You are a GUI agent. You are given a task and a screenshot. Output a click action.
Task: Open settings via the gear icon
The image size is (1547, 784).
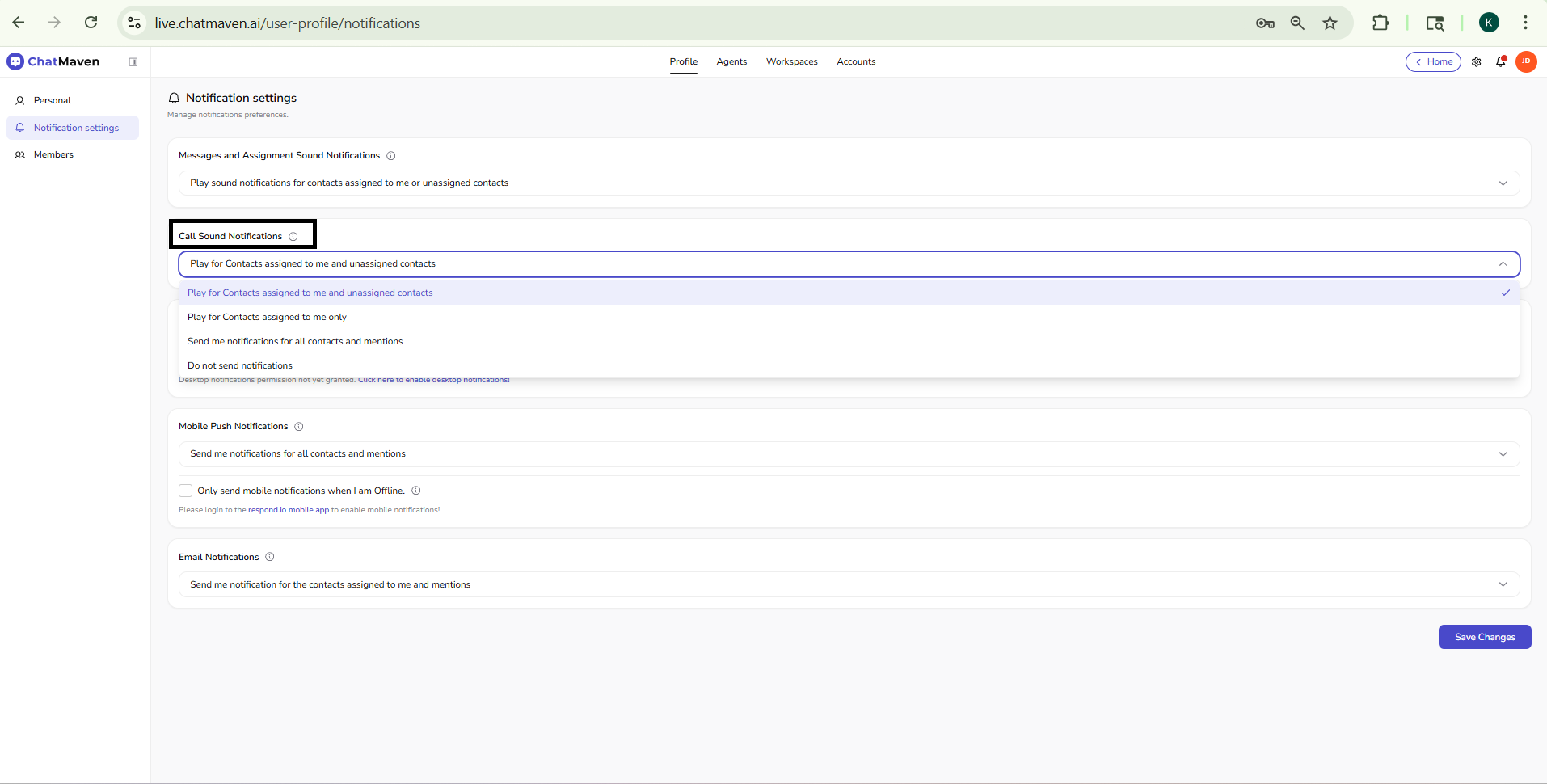point(1476,62)
